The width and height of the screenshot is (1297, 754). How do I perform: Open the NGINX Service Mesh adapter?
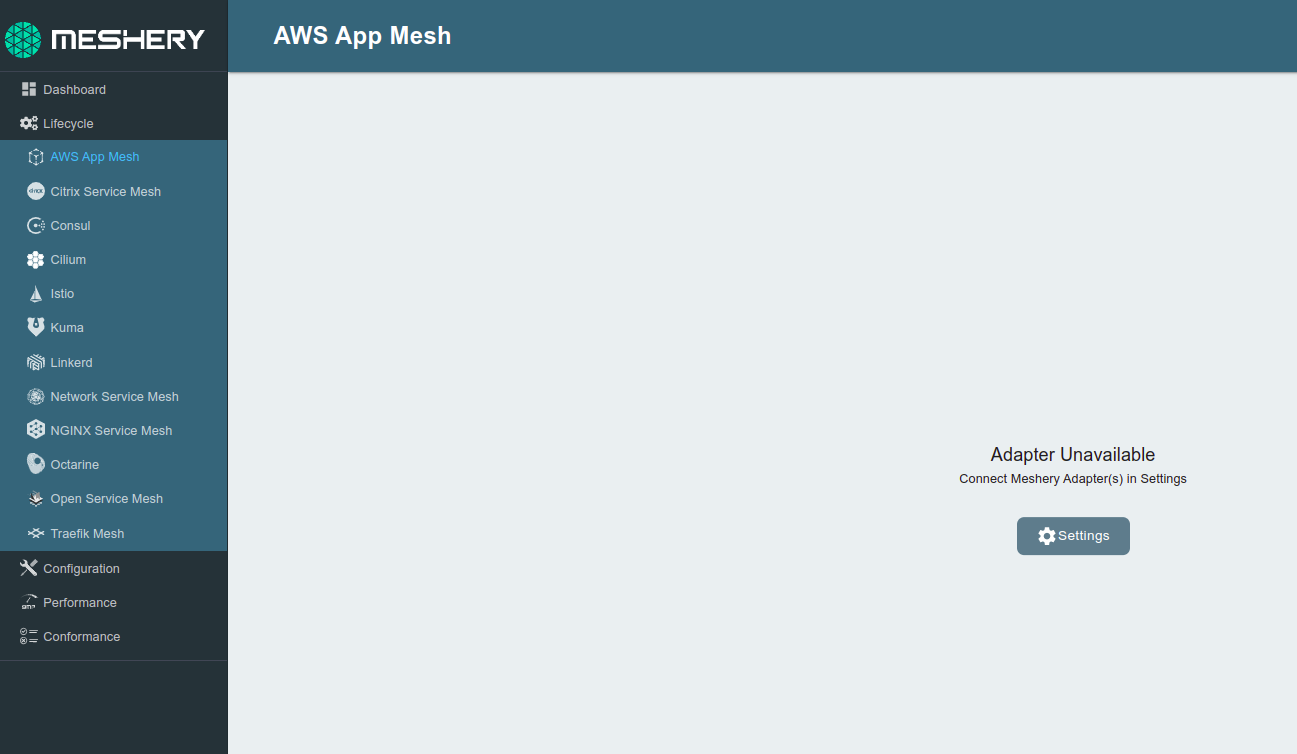pyautogui.click(x=35, y=430)
